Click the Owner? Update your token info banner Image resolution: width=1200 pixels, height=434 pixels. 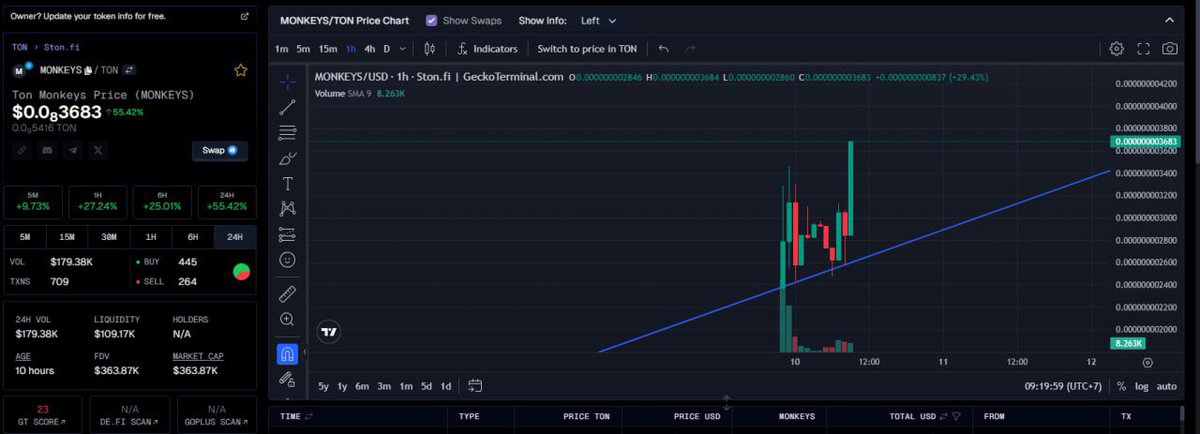(129, 17)
